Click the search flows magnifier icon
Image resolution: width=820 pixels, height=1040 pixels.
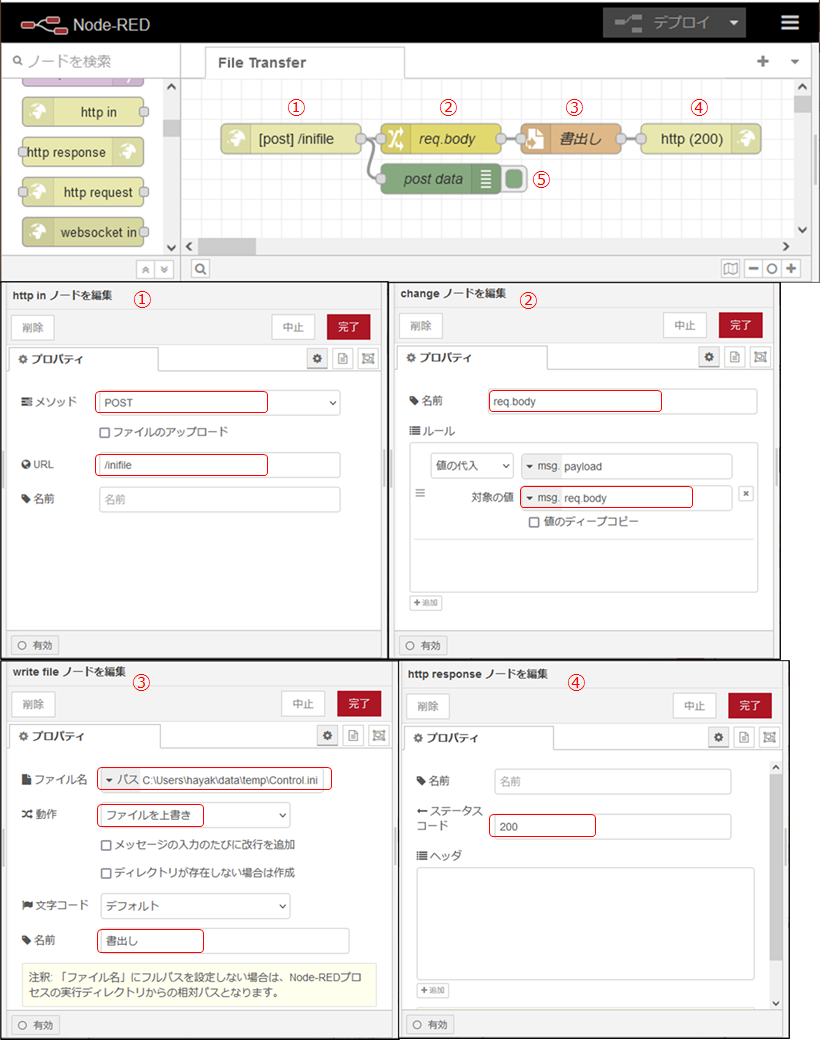(x=200, y=268)
